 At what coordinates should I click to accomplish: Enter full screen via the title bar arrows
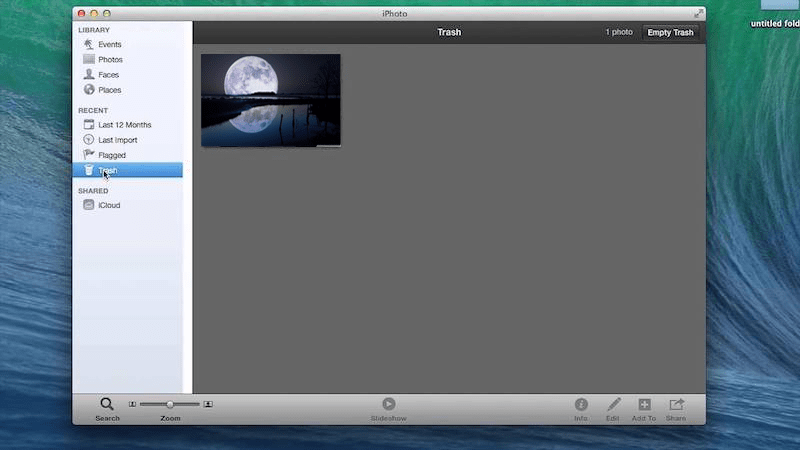[x=698, y=14]
